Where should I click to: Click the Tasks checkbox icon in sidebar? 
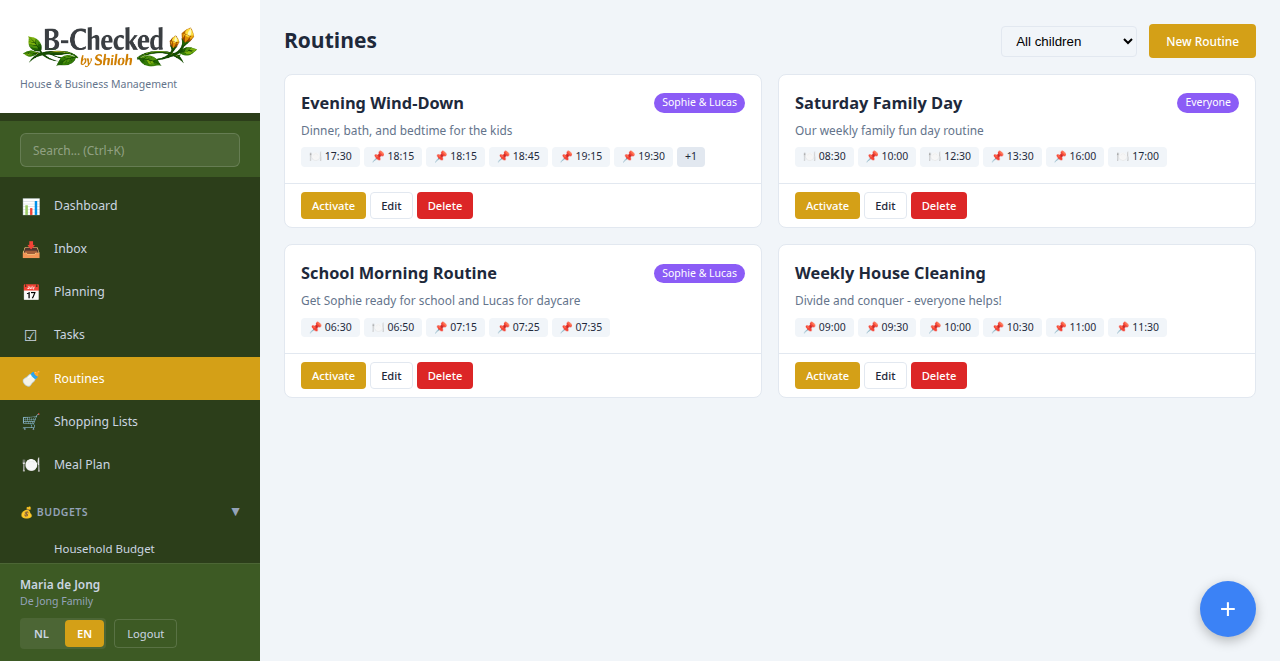click(28, 334)
